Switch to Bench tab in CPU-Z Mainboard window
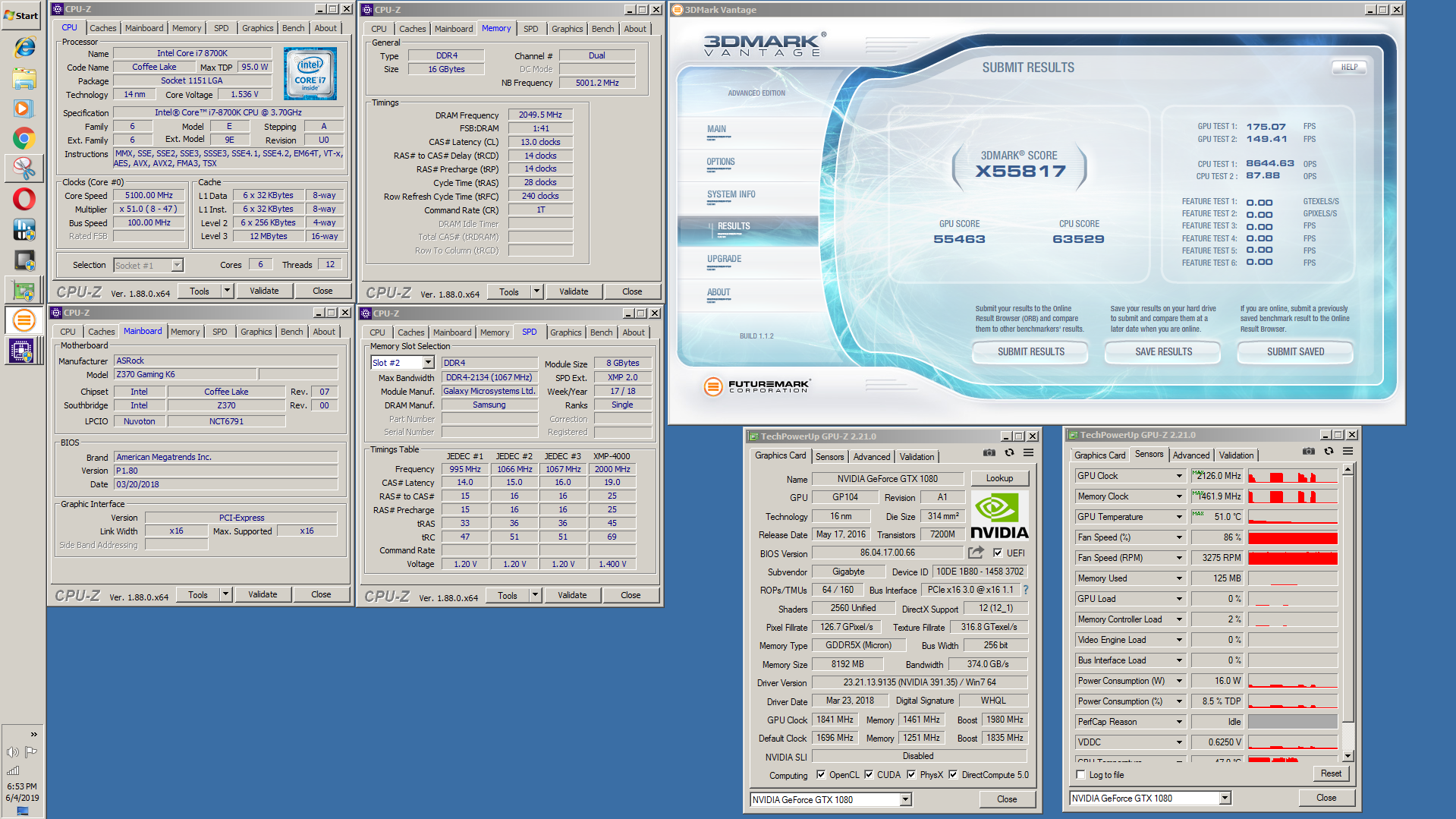Image resolution: width=1456 pixels, height=819 pixels. [291, 332]
